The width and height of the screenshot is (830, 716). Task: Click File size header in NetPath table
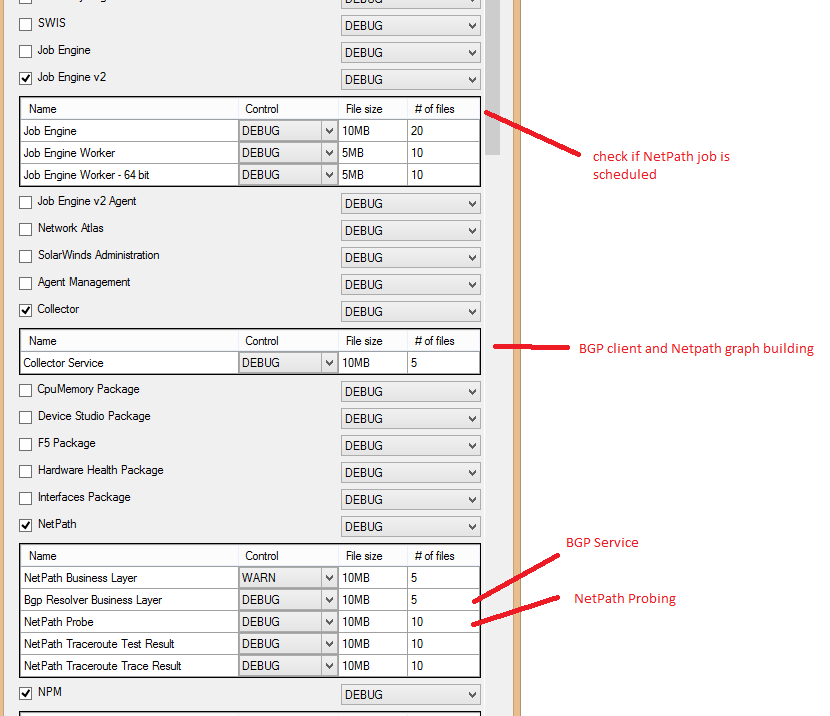pos(373,556)
